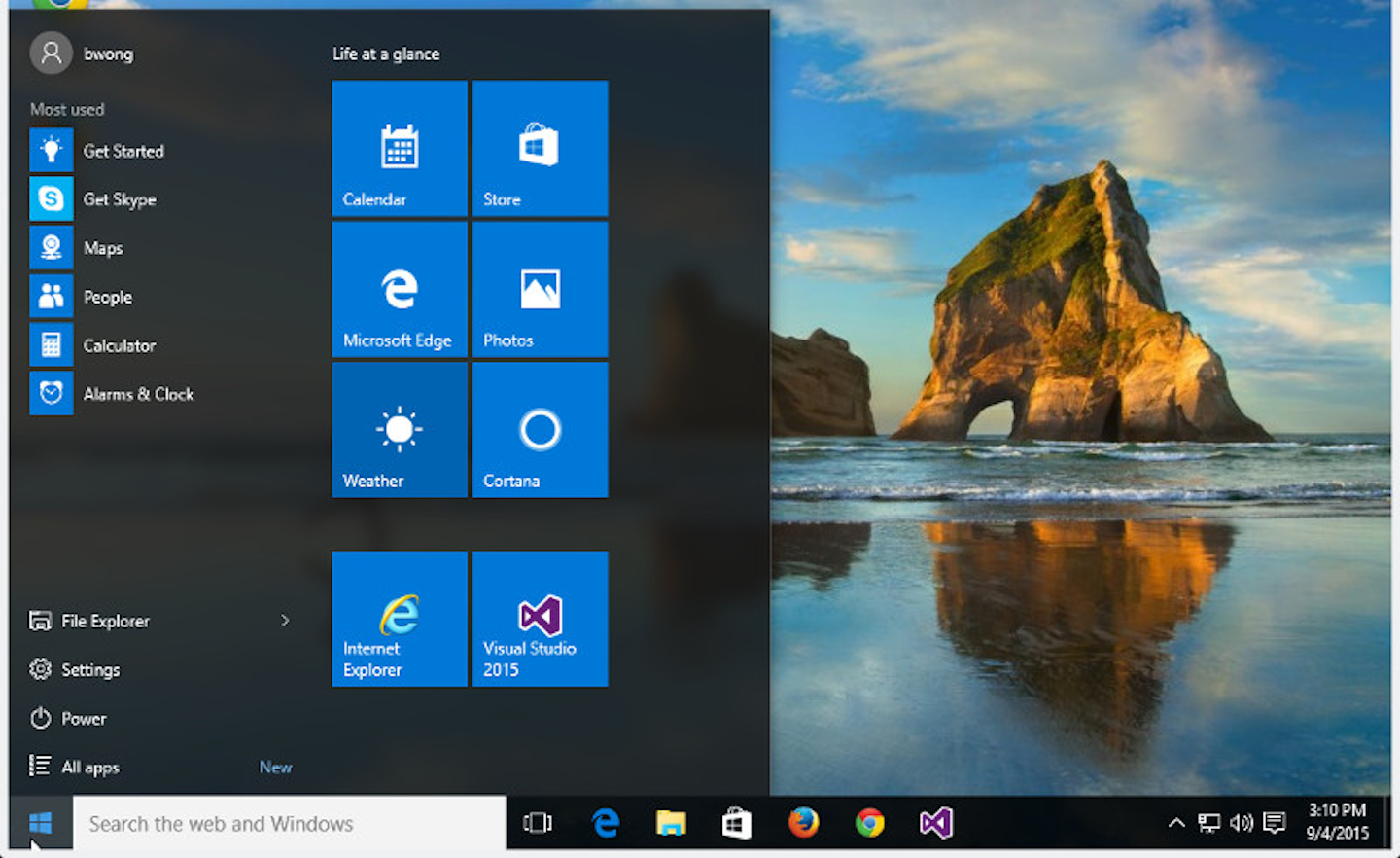The width and height of the screenshot is (1400, 858).
Task: Open the Action Center notifications icon
Action: (1274, 823)
